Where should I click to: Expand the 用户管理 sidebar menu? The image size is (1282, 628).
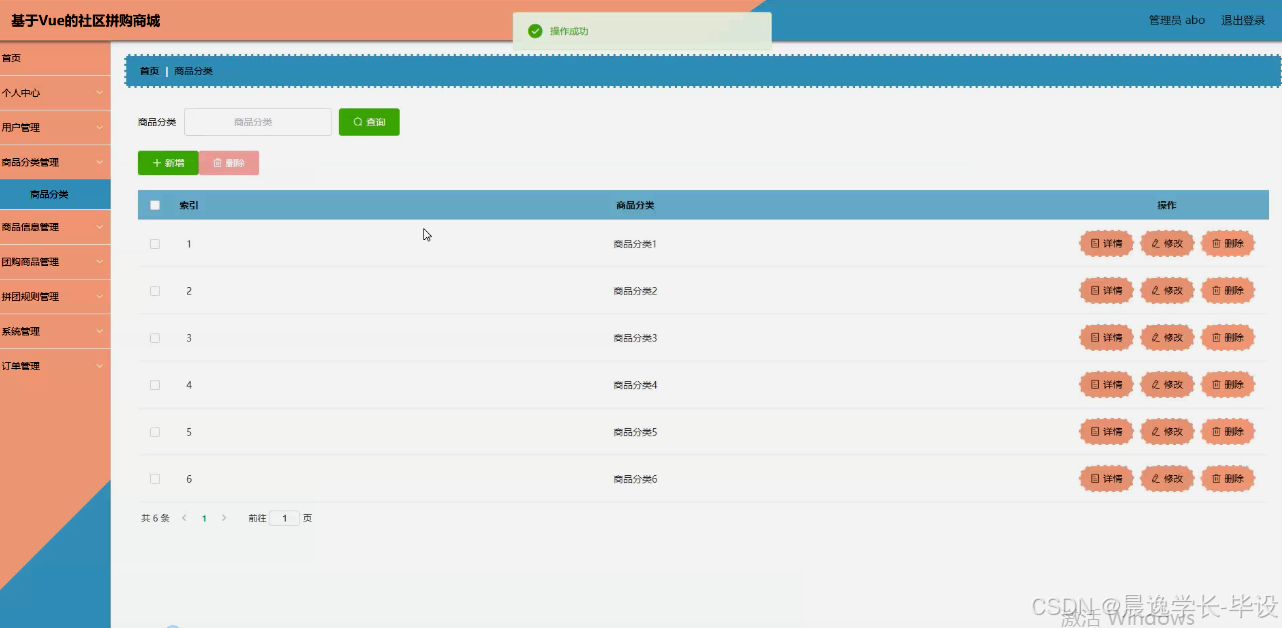[x=55, y=127]
